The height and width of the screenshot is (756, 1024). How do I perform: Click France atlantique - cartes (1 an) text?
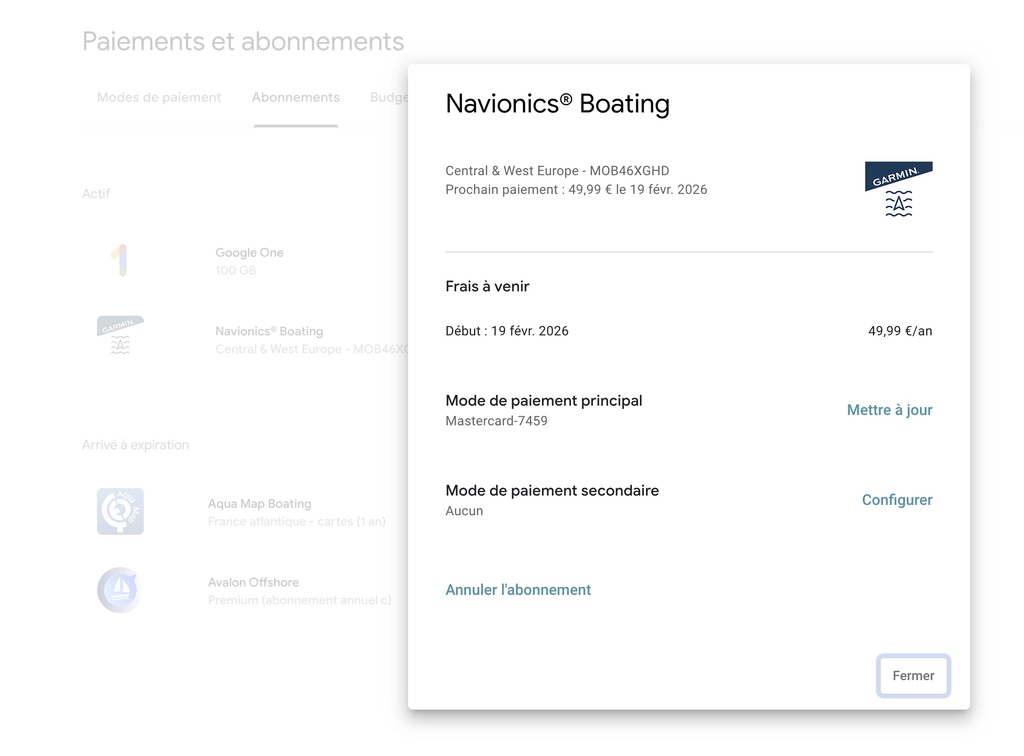pyautogui.click(x=296, y=522)
